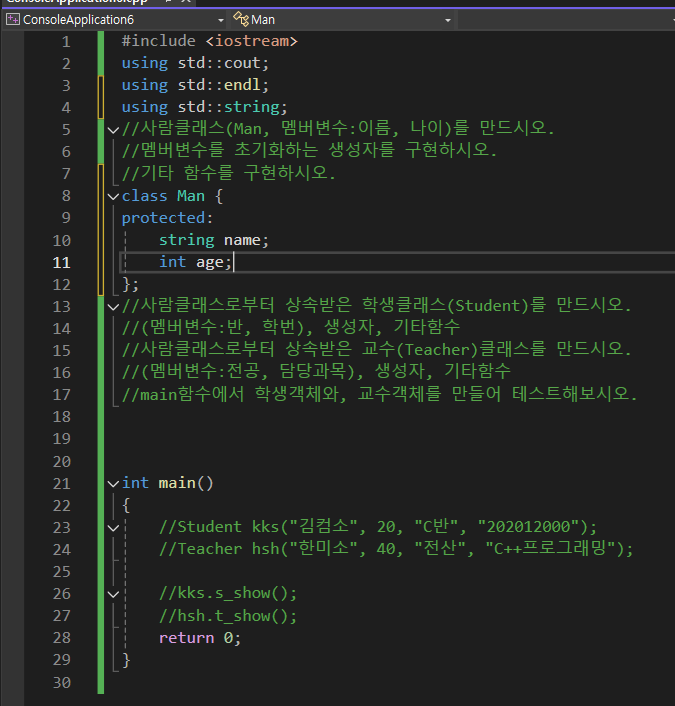Click 'using std::string;' on line 4
Screen dimensions: 675x706
pos(204,107)
